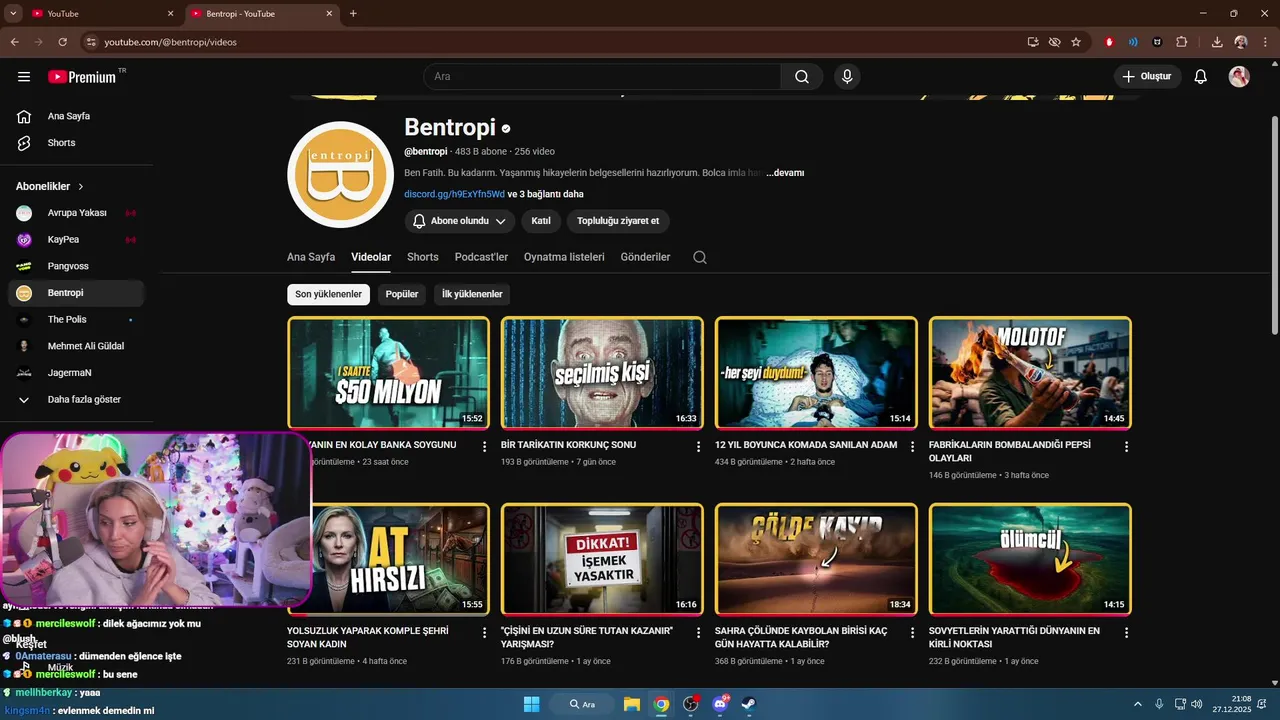This screenshot has height=720, width=1280.
Task: Open options for ÇİŞİNİ EN UZUN SÜRE video
Action: pos(698,633)
